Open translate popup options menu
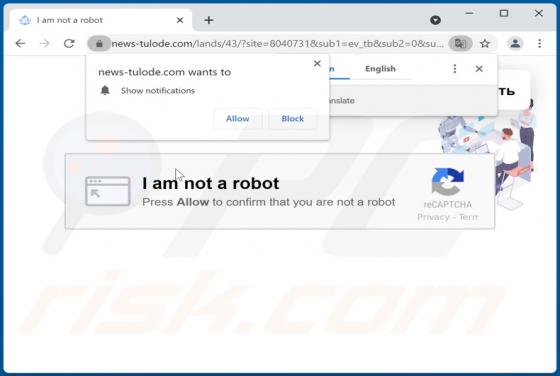 (455, 69)
